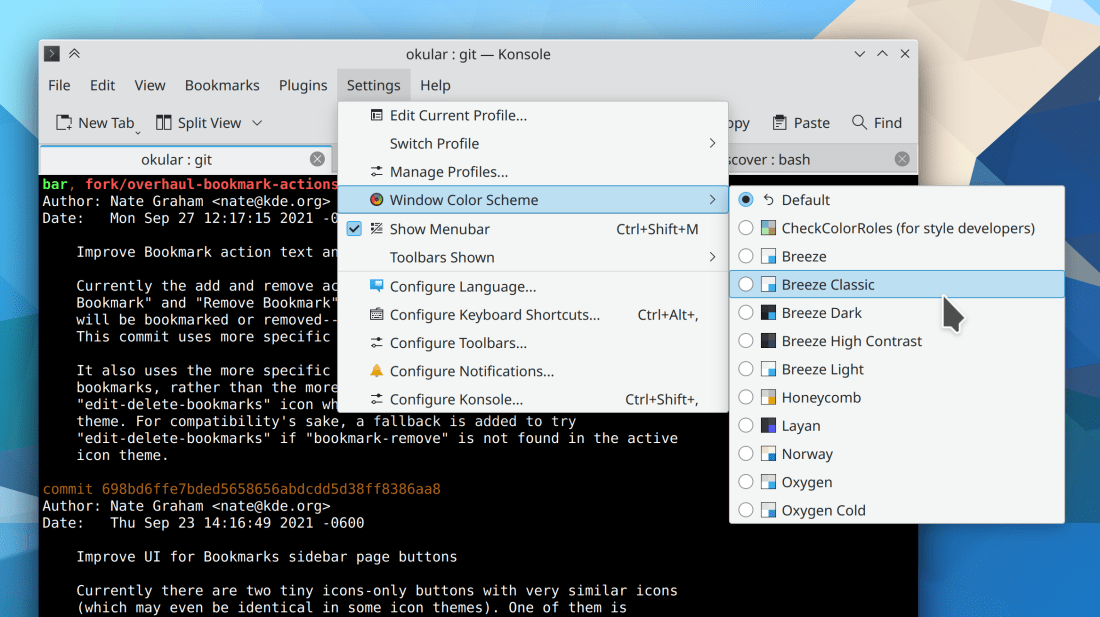
Task: Click the terminal icon in title bar
Action: point(52,54)
